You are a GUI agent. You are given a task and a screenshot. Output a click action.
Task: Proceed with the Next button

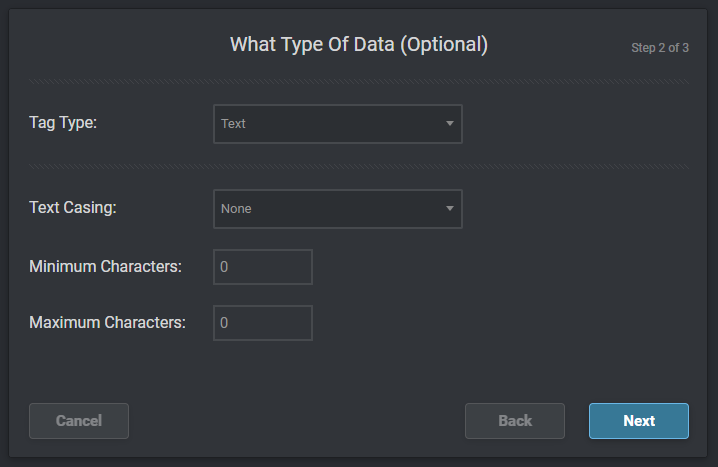tap(639, 421)
